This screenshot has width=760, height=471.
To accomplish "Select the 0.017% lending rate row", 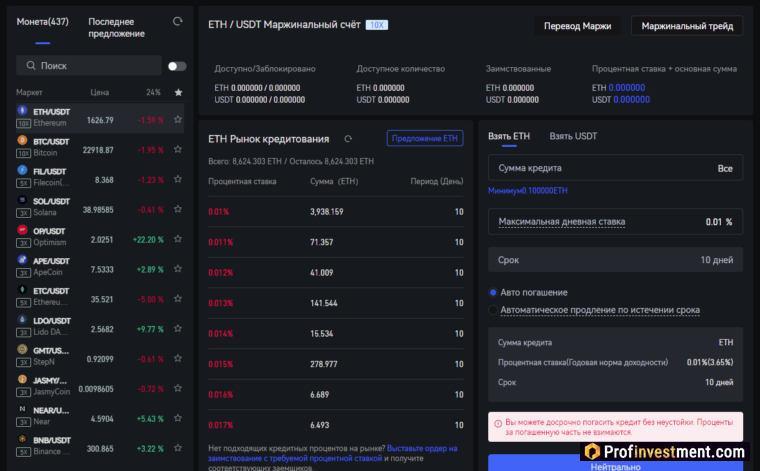I will [x=335, y=425].
